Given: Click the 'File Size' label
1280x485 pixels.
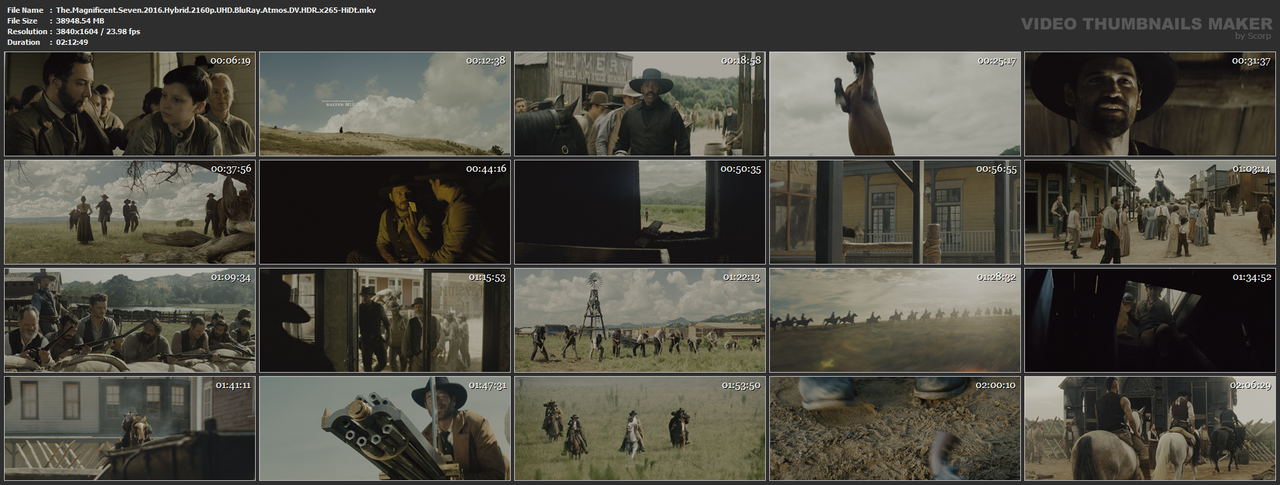Looking at the screenshot, I should point(22,20).
